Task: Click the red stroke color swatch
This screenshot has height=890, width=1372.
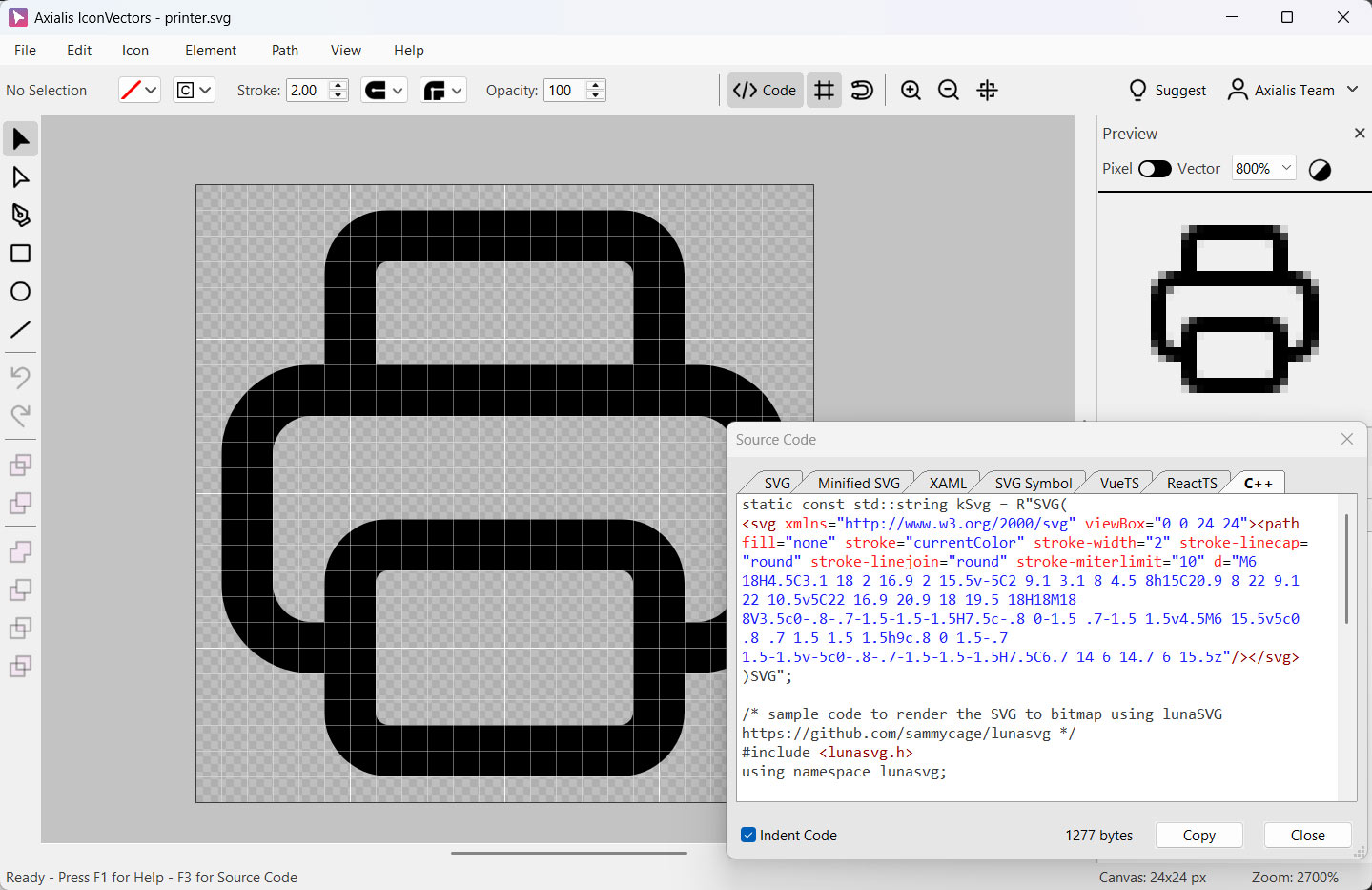Action: click(132, 91)
